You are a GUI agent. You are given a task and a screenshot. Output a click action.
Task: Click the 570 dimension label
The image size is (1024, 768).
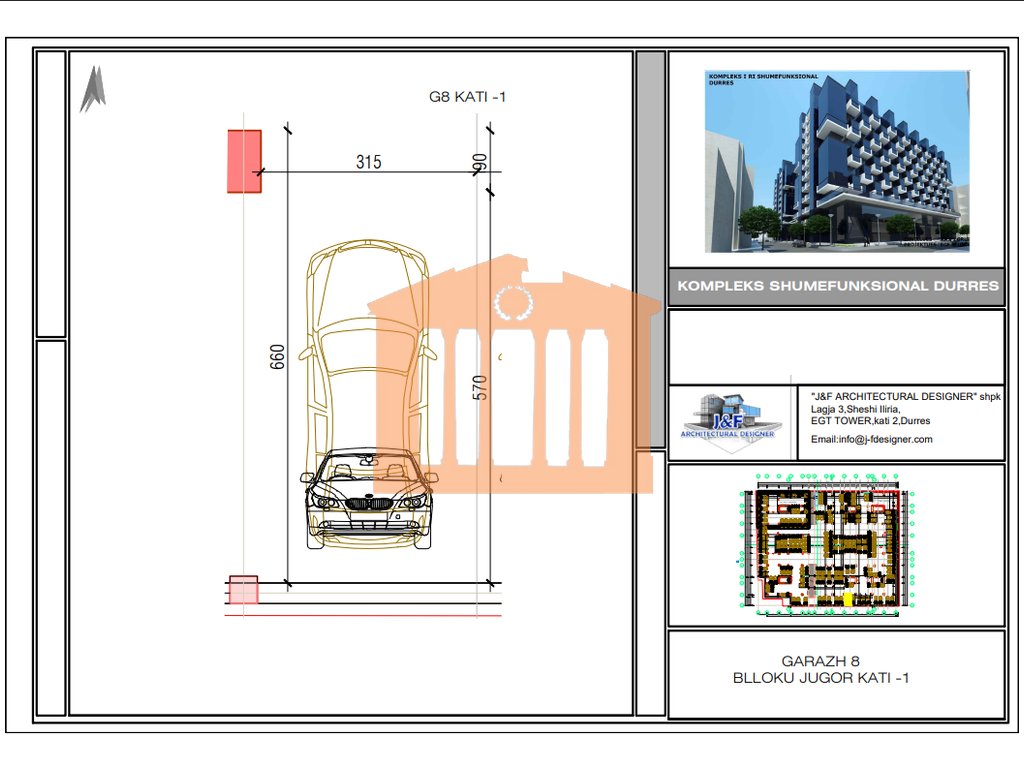480,387
